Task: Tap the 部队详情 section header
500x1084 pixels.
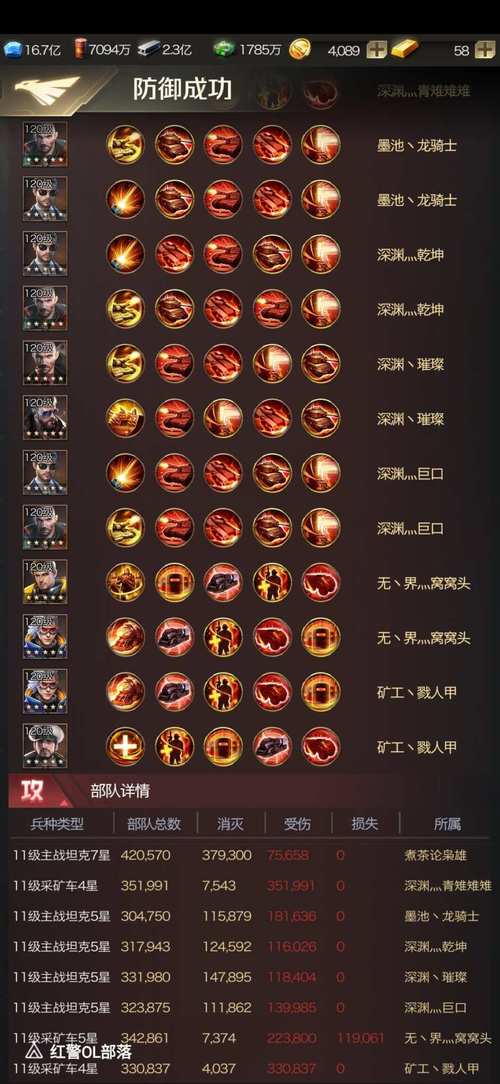Action: (120, 791)
